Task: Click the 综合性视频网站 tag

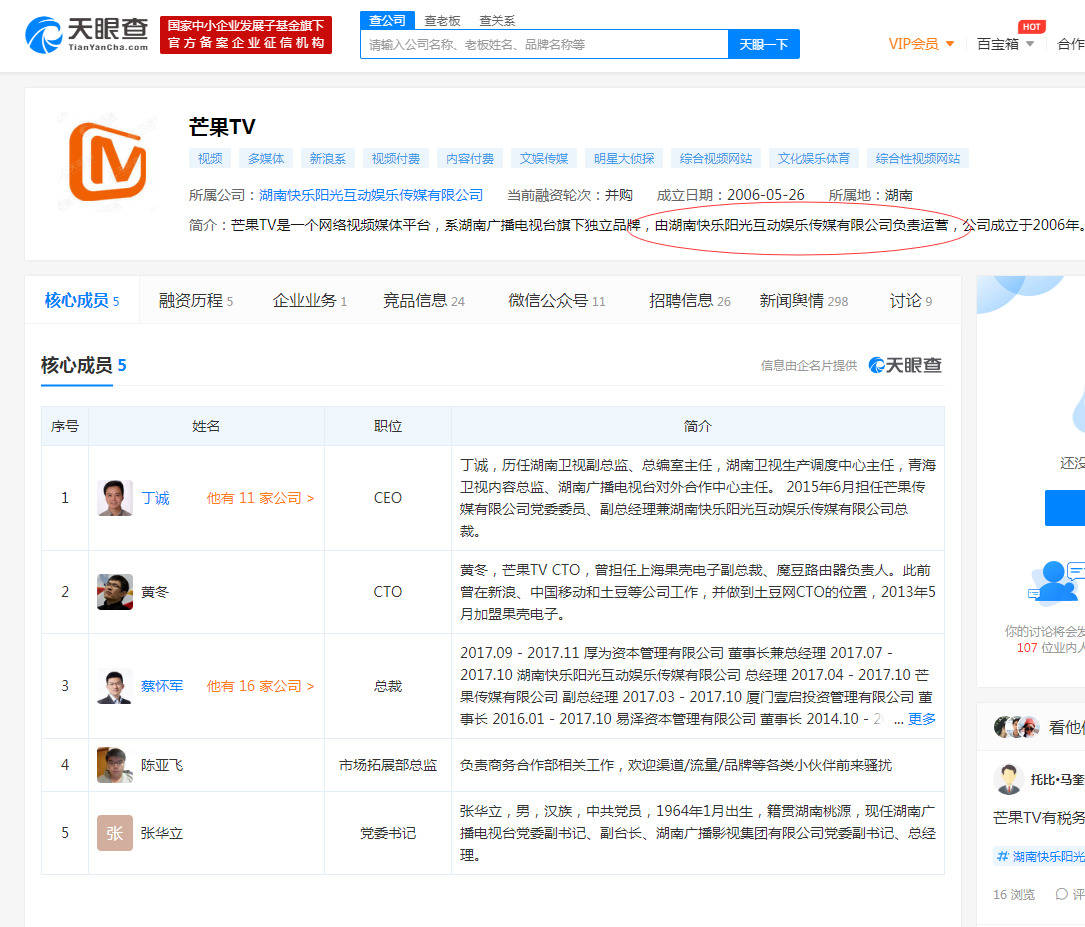Action: [x=918, y=158]
